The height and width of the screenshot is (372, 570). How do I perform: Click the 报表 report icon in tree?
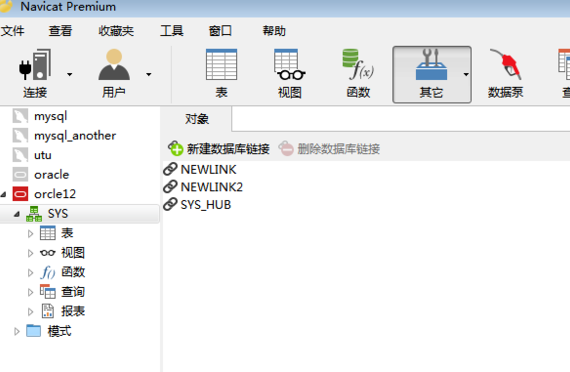click(48, 311)
